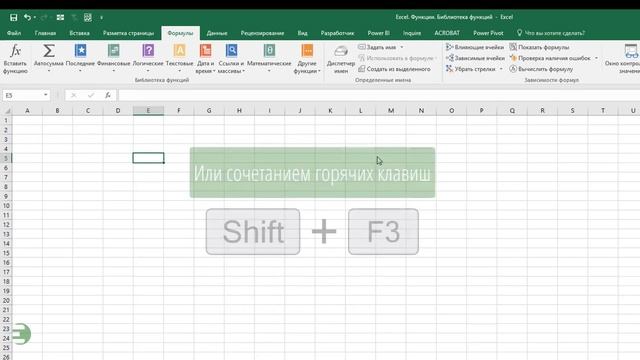Image resolution: width=640 pixels, height=360 pixels.
Task: Open the Power Pivot tab
Action: coord(488,33)
